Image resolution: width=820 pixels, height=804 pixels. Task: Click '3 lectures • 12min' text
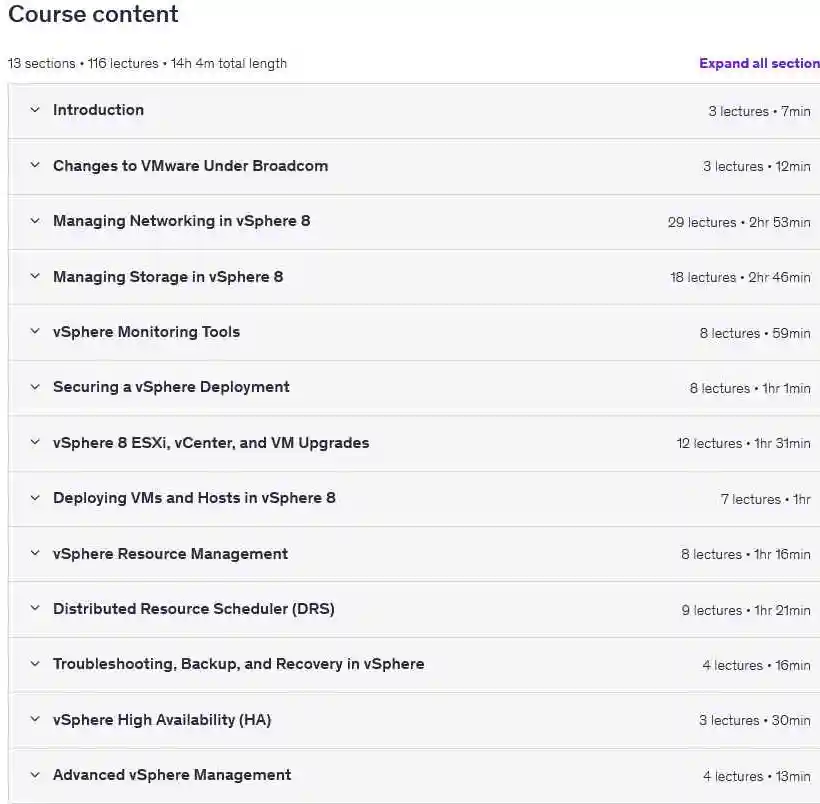tap(757, 166)
